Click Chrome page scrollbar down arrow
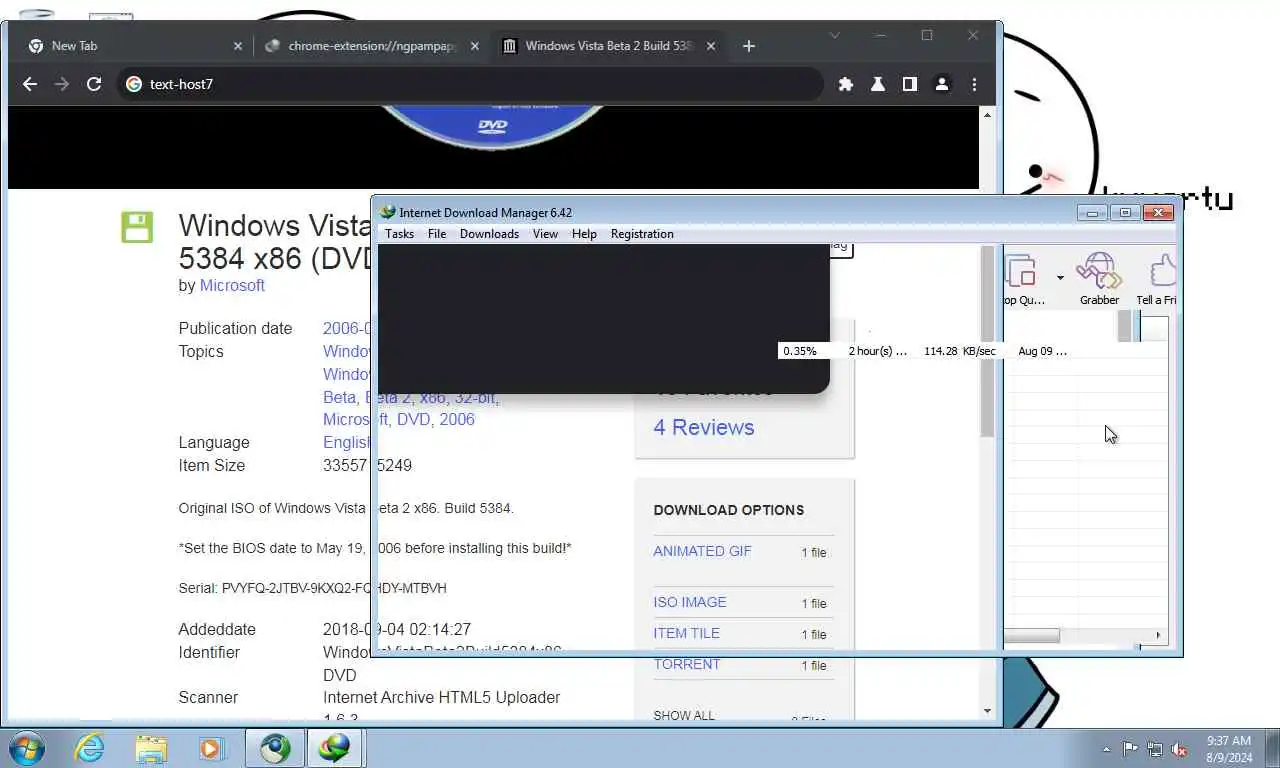 (x=987, y=711)
